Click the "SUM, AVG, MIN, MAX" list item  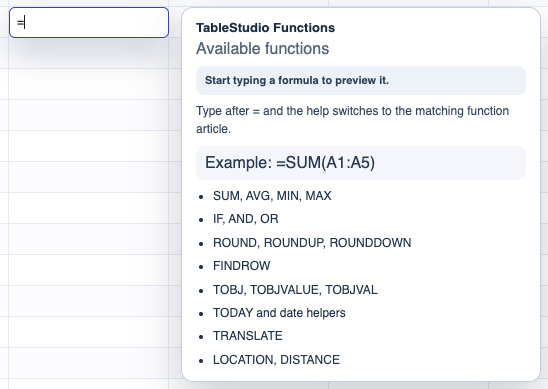point(272,196)
